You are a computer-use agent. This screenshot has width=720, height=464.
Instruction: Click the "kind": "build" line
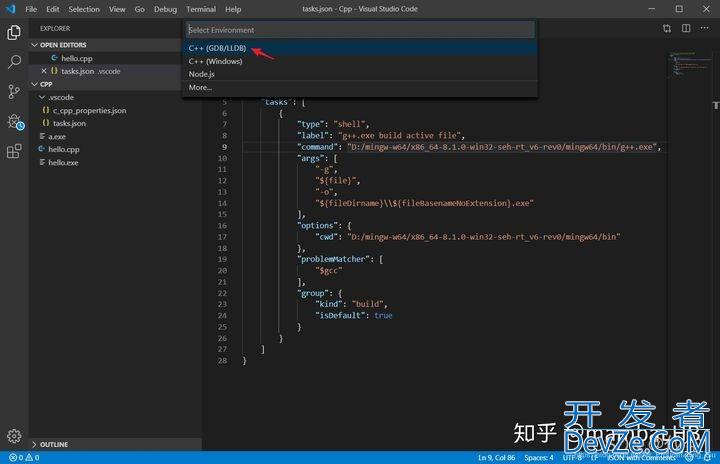point(351,304)
